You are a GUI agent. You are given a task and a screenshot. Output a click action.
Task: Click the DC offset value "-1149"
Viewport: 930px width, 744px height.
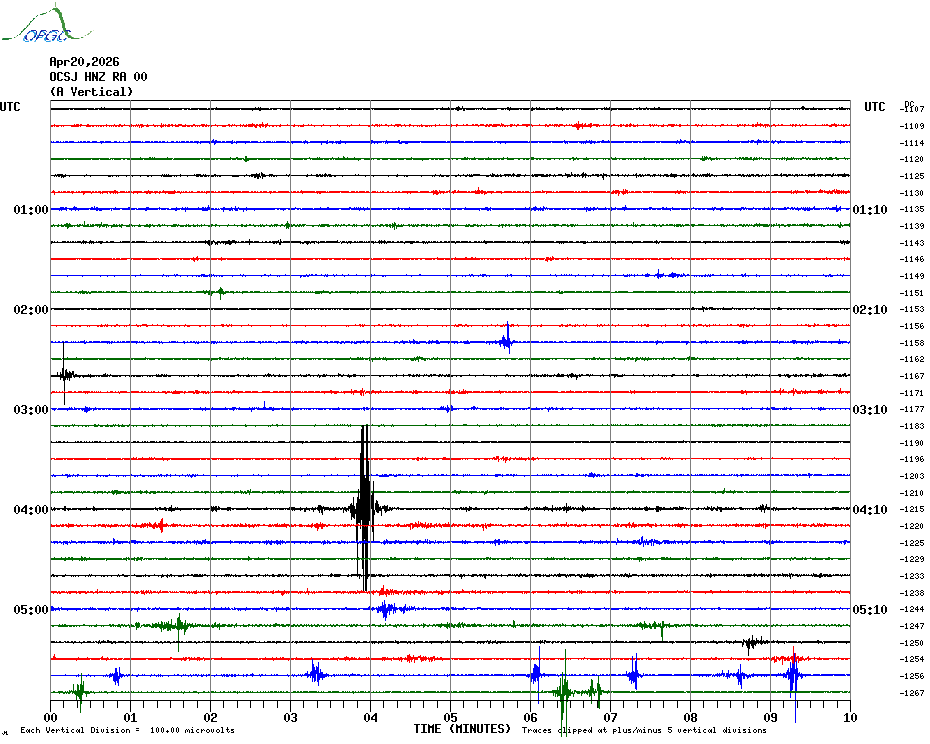(x=912, y=276)
